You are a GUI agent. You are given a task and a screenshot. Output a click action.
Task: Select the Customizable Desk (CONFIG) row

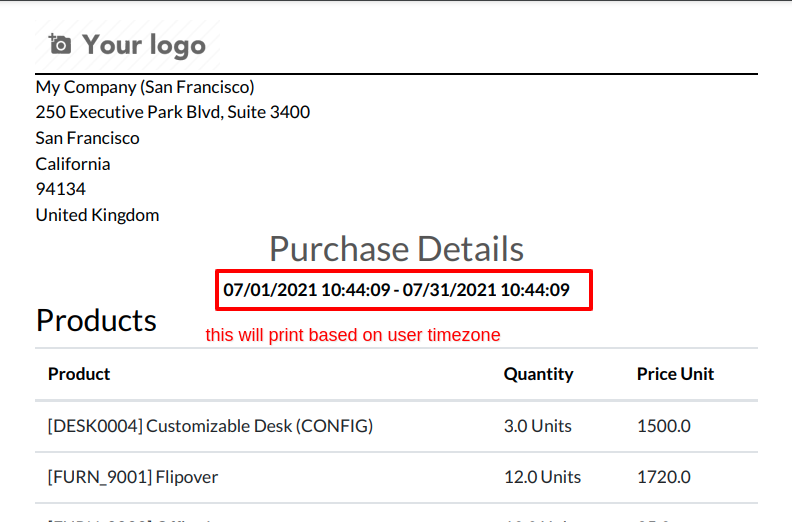[x=397, y=426]
